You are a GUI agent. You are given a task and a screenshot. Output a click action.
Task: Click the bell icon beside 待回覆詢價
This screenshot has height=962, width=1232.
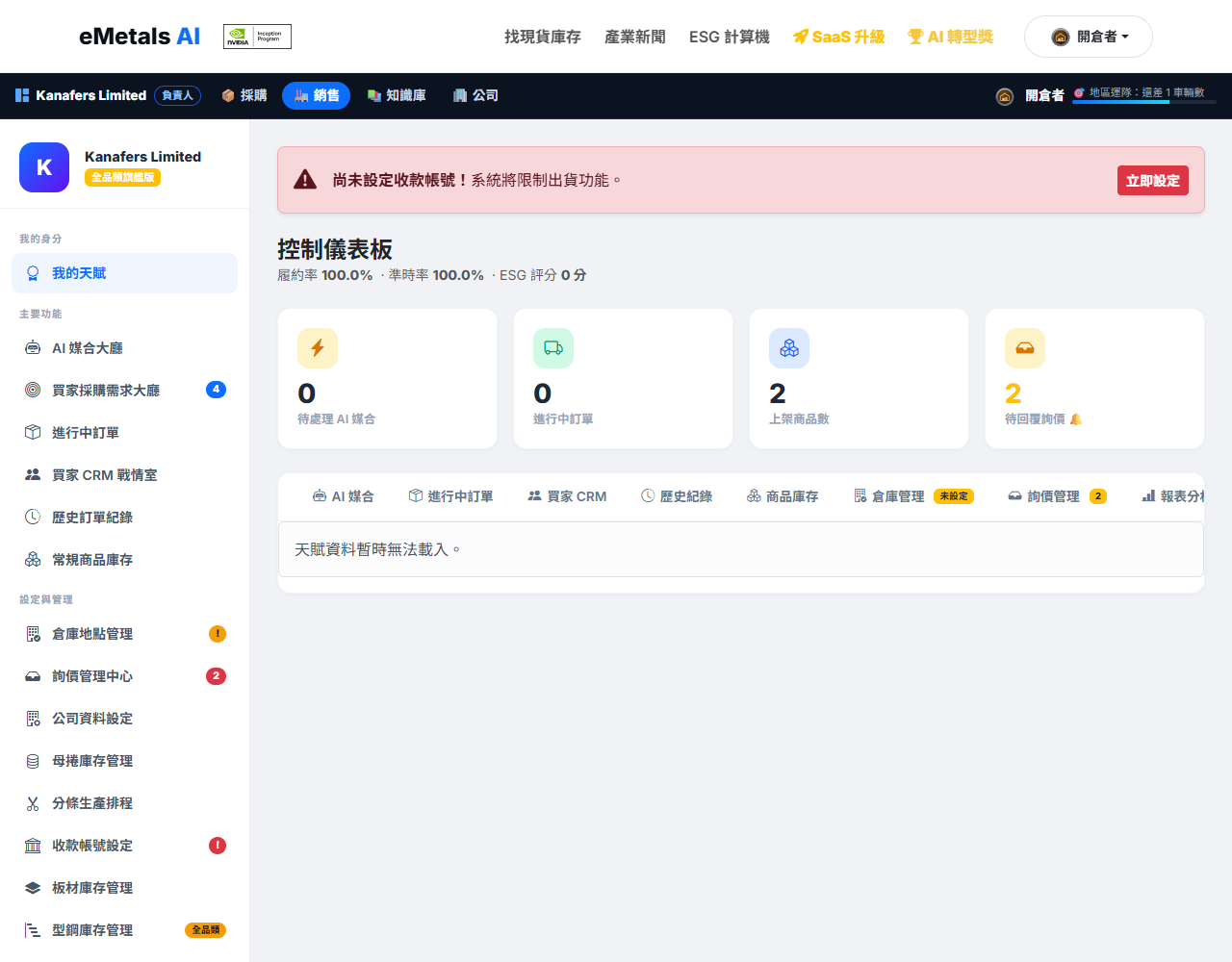(x=1076, y=419)
